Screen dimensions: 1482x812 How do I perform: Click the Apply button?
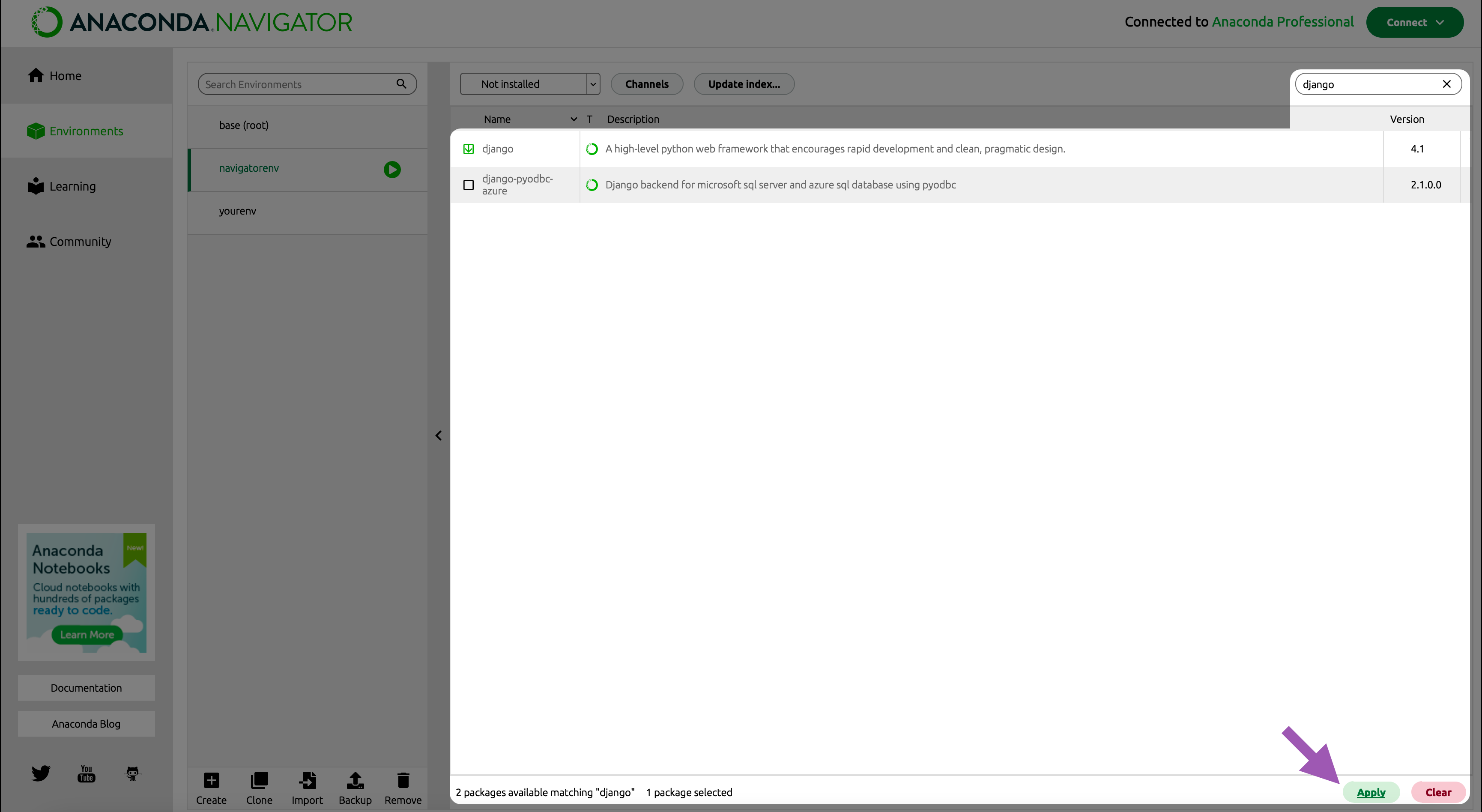tap(1370, 792)
